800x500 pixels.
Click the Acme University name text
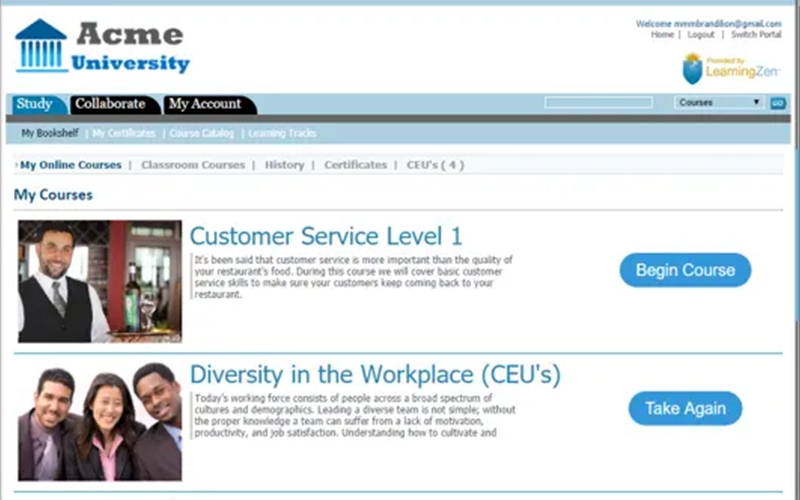(130, 47)
